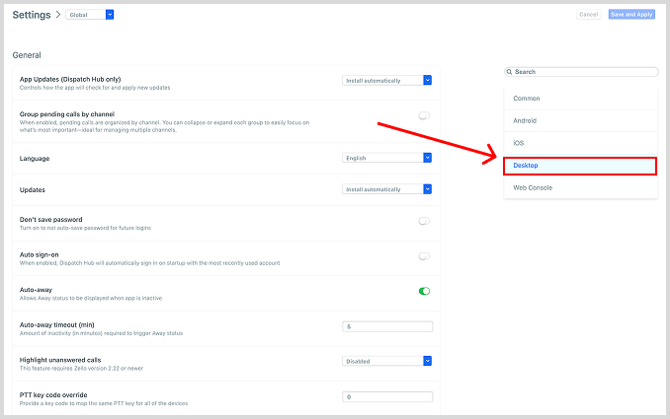Click the PTT key code override label
Image resolution: width=670 pixels, height=419 pixels.
[53, 395]
